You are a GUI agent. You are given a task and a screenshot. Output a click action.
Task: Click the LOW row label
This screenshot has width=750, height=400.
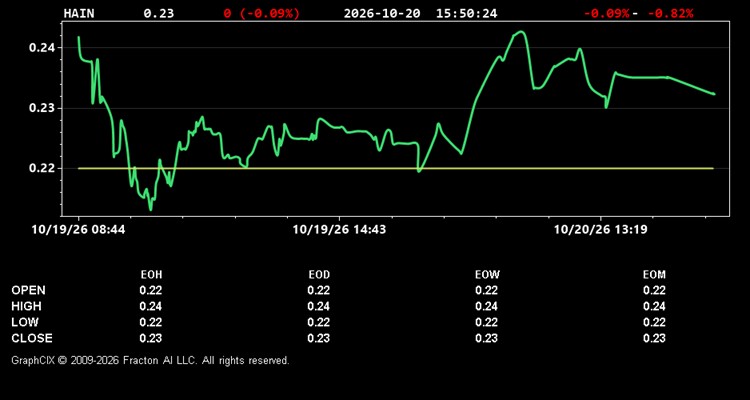click(x=25, y=322)
